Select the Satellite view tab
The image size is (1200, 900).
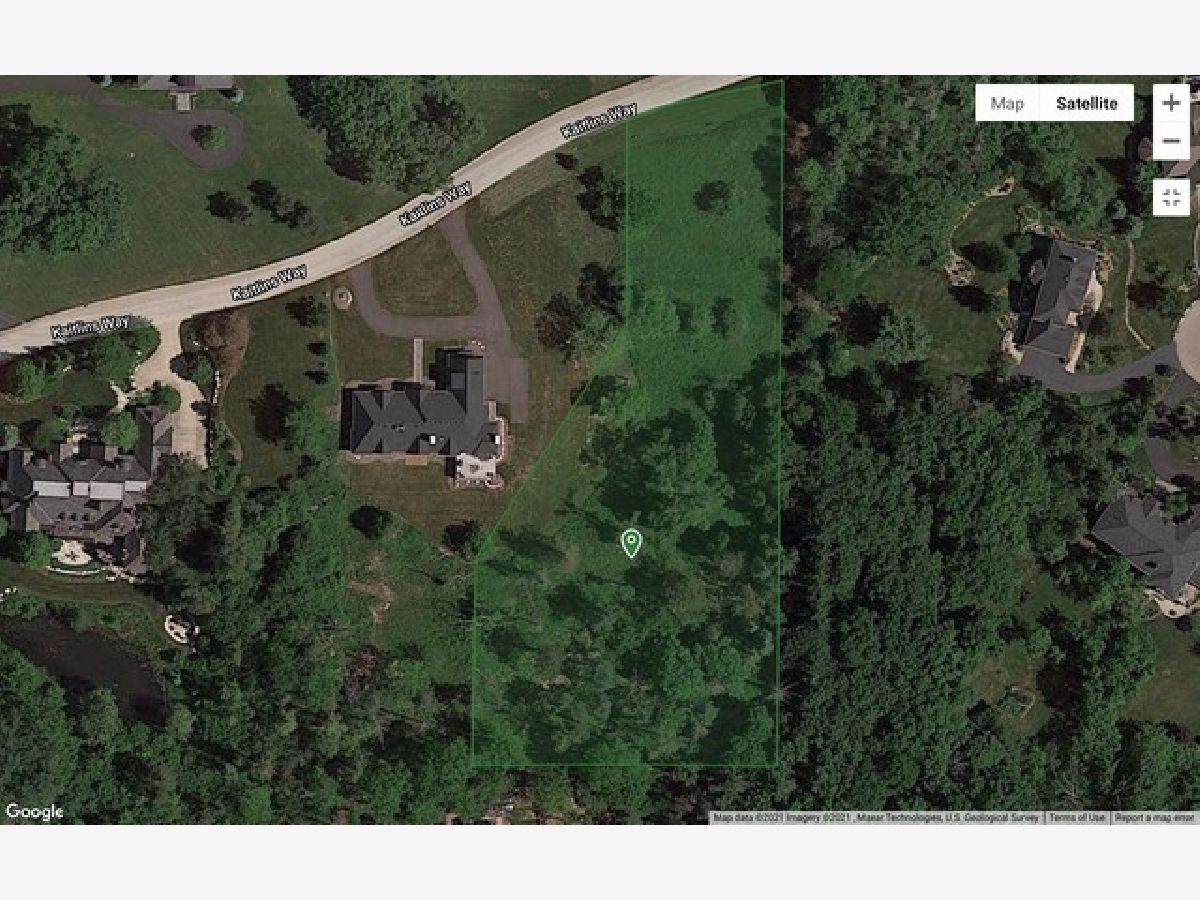tap(1087, 103)
